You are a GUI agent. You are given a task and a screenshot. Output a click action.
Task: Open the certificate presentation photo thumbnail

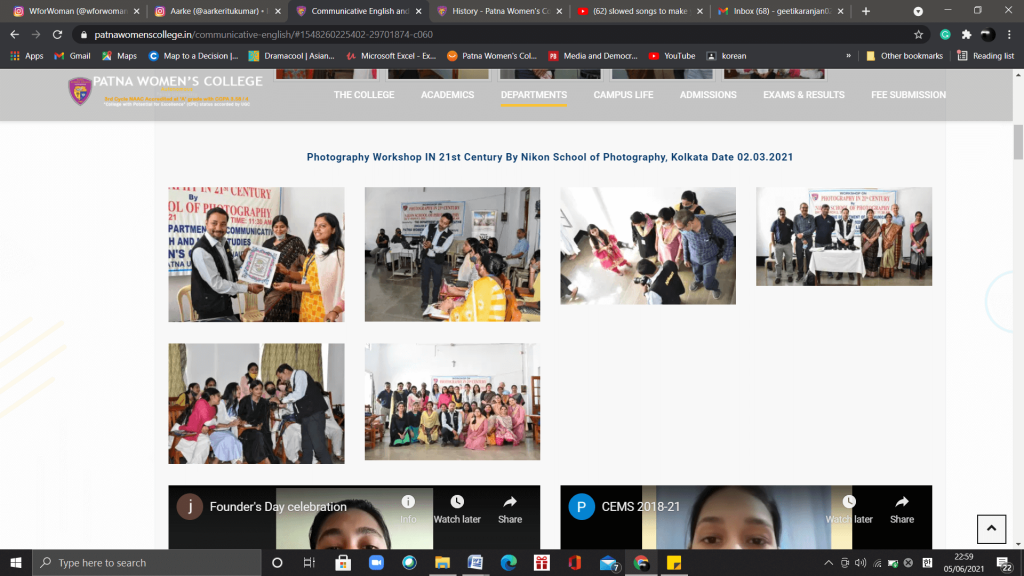click(256, 254)
